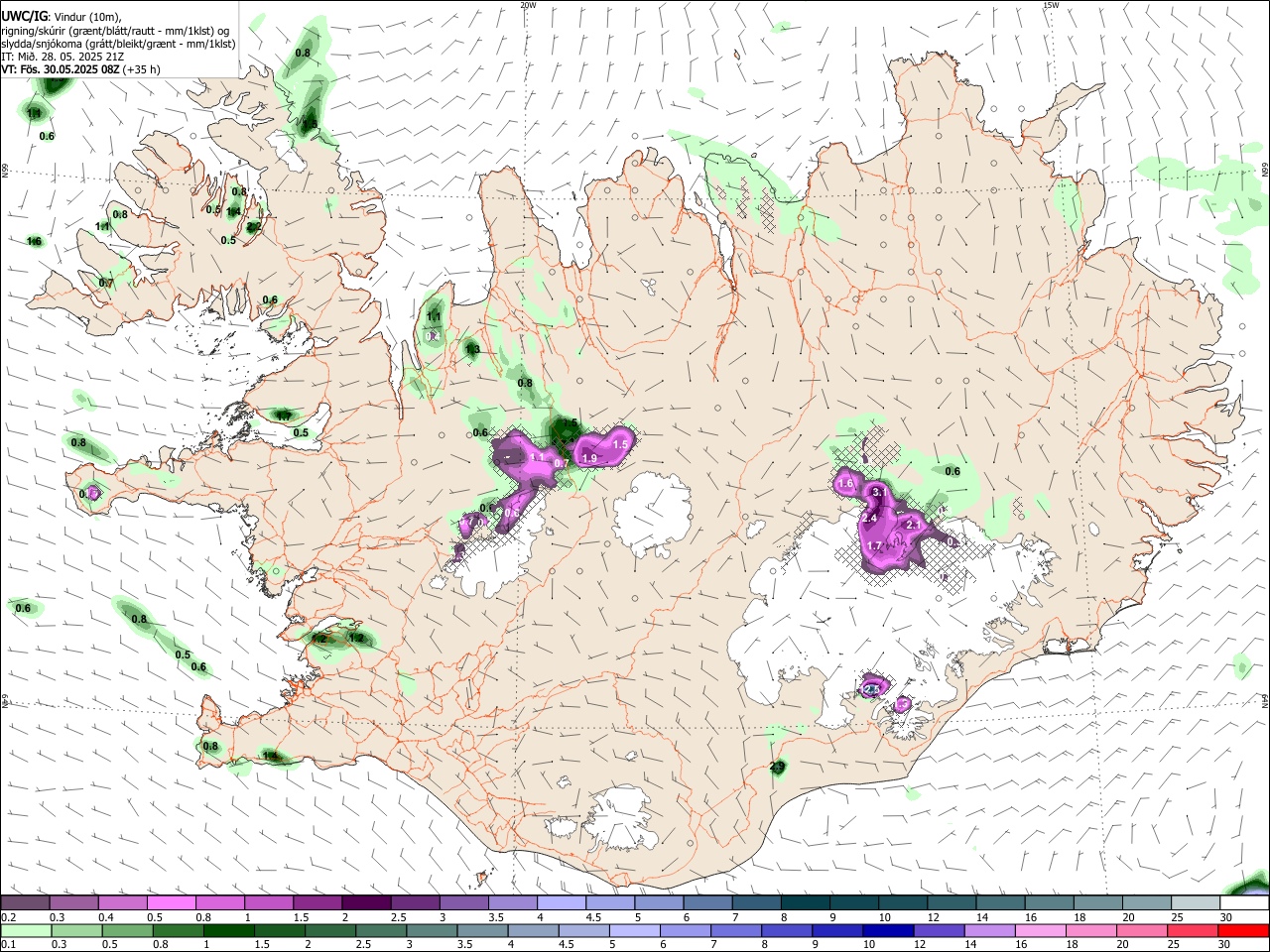Pick the white swatch above 30 on snow scale

click(1245, 903)
